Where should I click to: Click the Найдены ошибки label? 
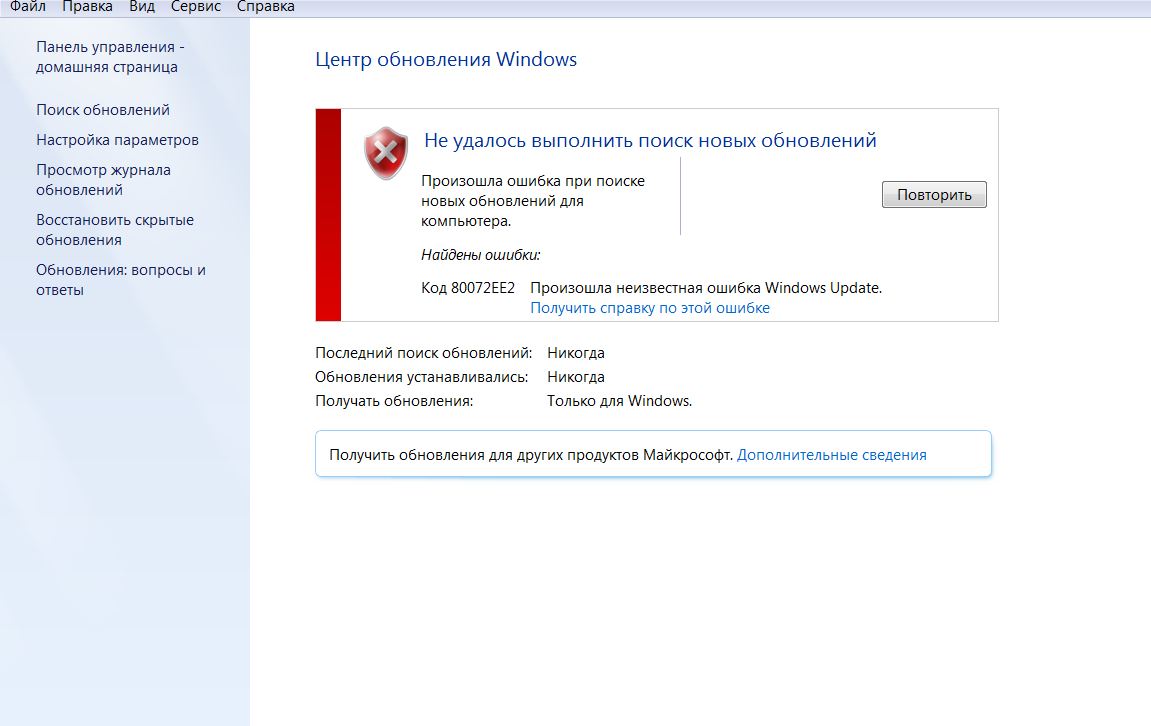480,255
